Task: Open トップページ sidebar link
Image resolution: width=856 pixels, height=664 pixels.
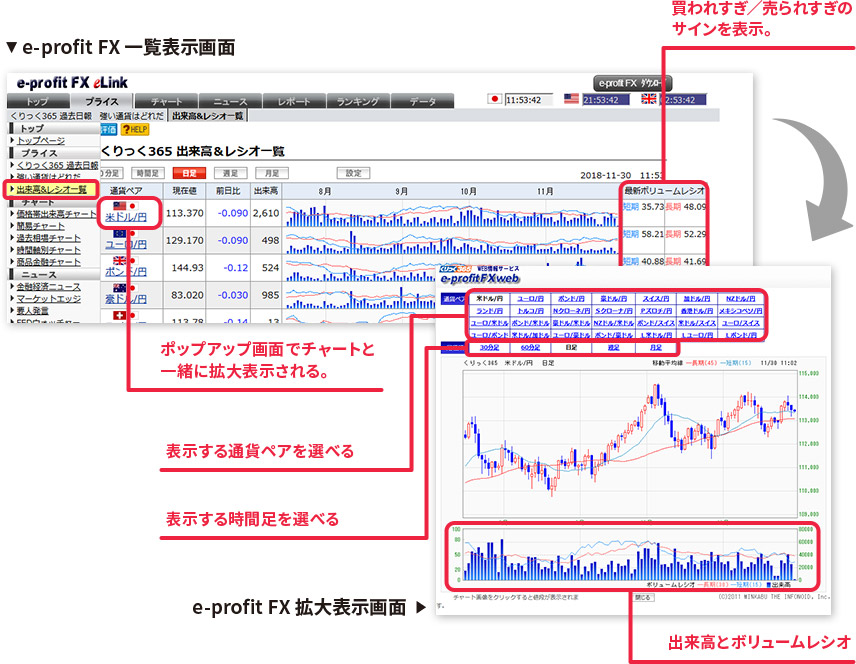Action: click(41, 140)
